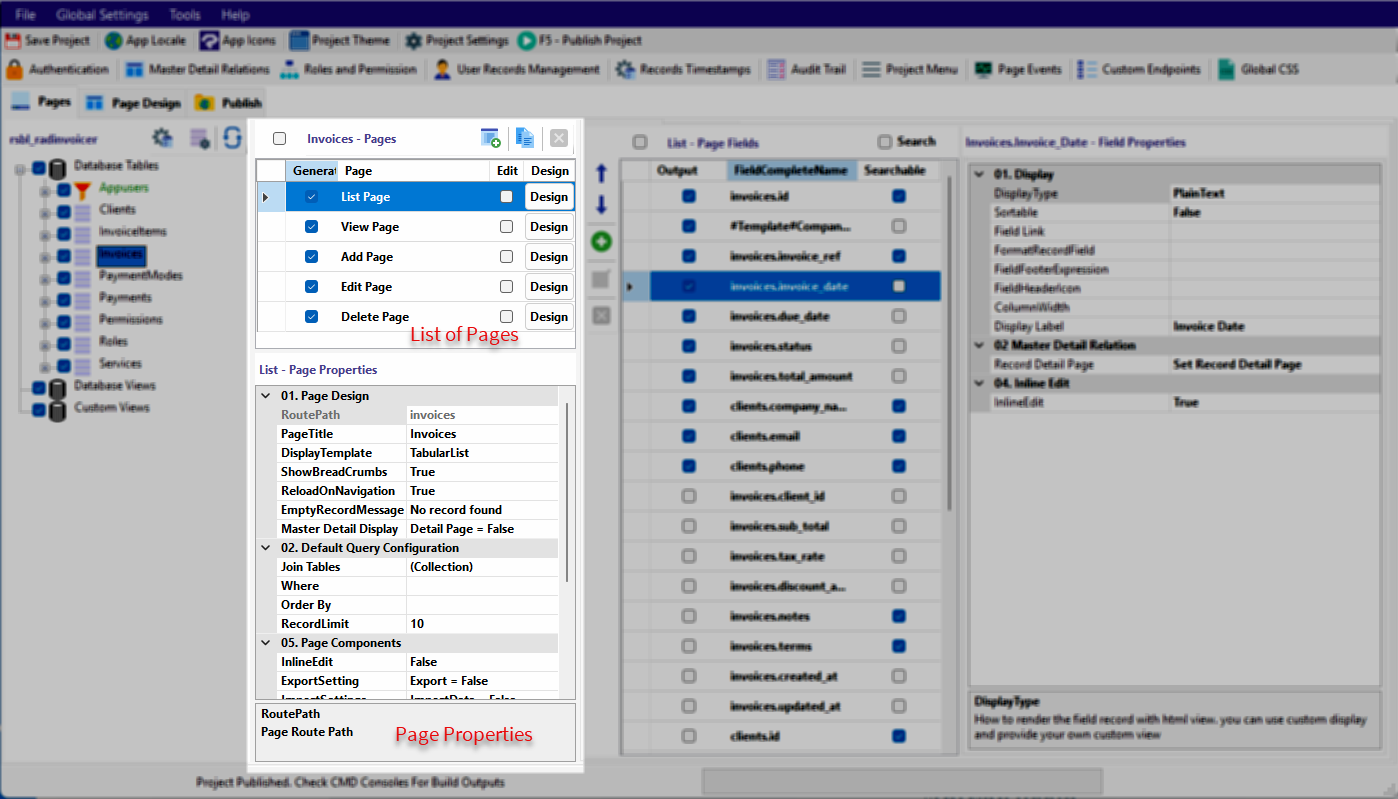The height and width of the screenshot is (799, 1398).
Task: Collapse 04. Inline Edit section
Action: tap(979, 384)
